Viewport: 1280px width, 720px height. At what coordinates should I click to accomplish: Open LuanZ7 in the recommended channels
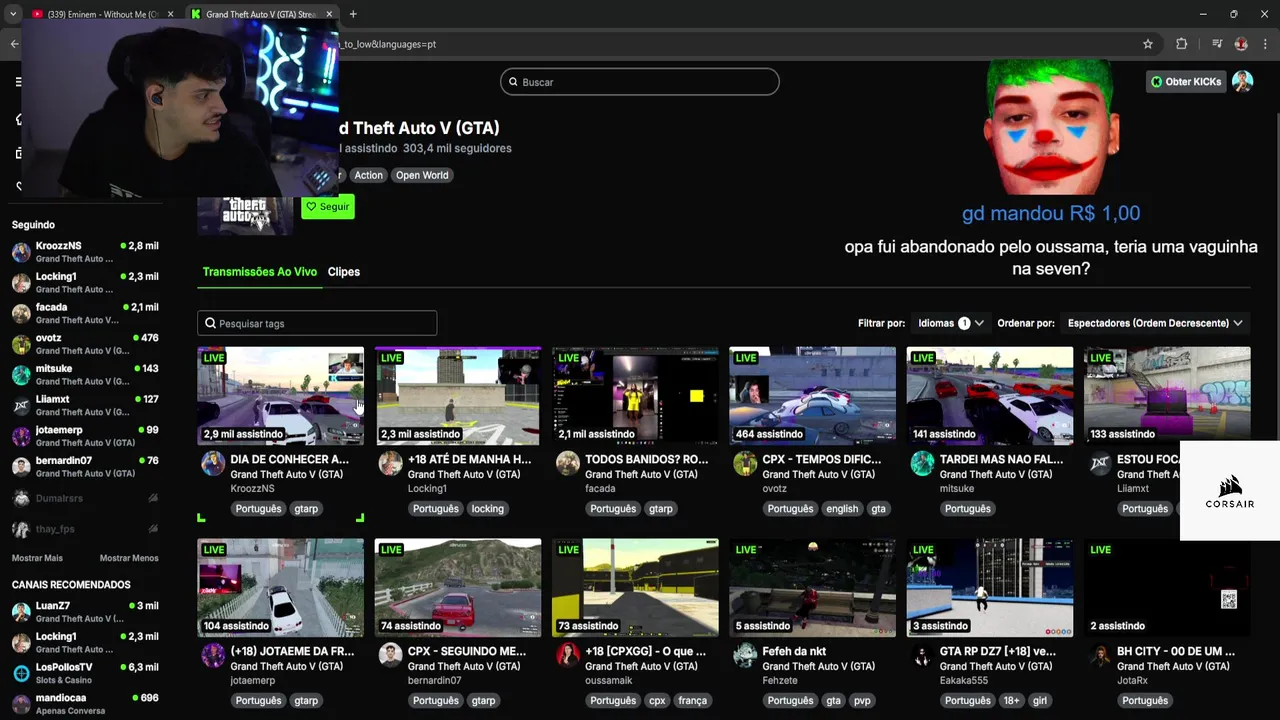85,612
